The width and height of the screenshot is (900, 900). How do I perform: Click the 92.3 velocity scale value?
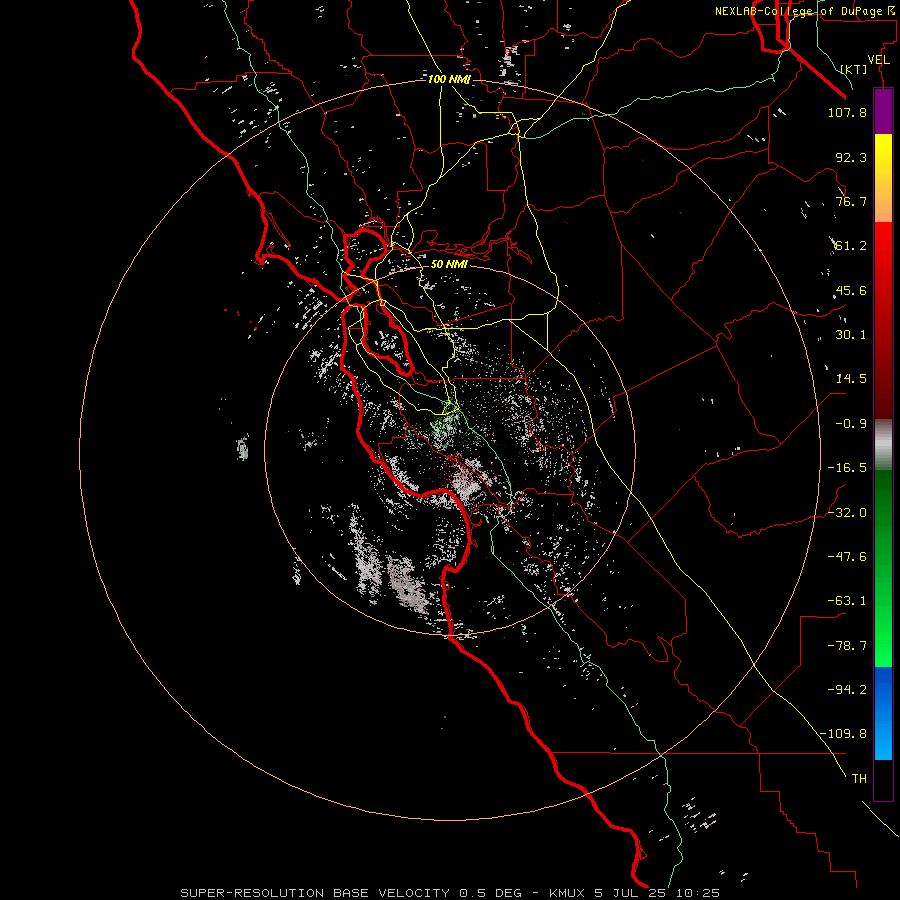tap(851, 157)
